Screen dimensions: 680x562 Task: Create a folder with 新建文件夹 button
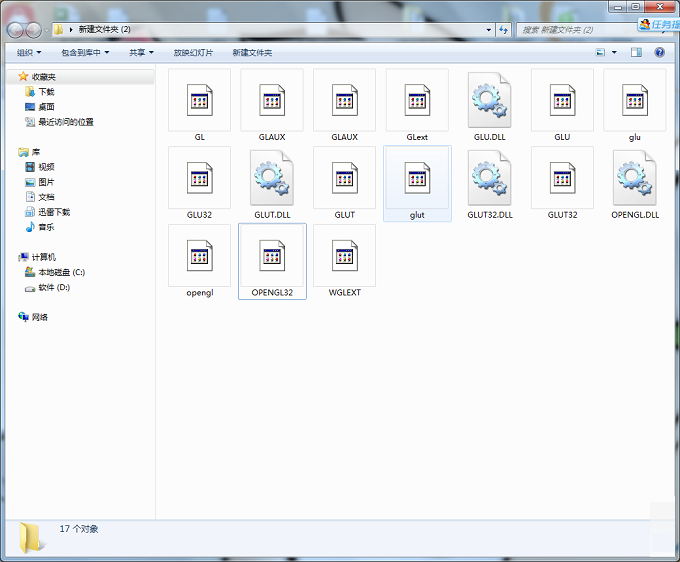pyautogui.click(x=252, y=52)
